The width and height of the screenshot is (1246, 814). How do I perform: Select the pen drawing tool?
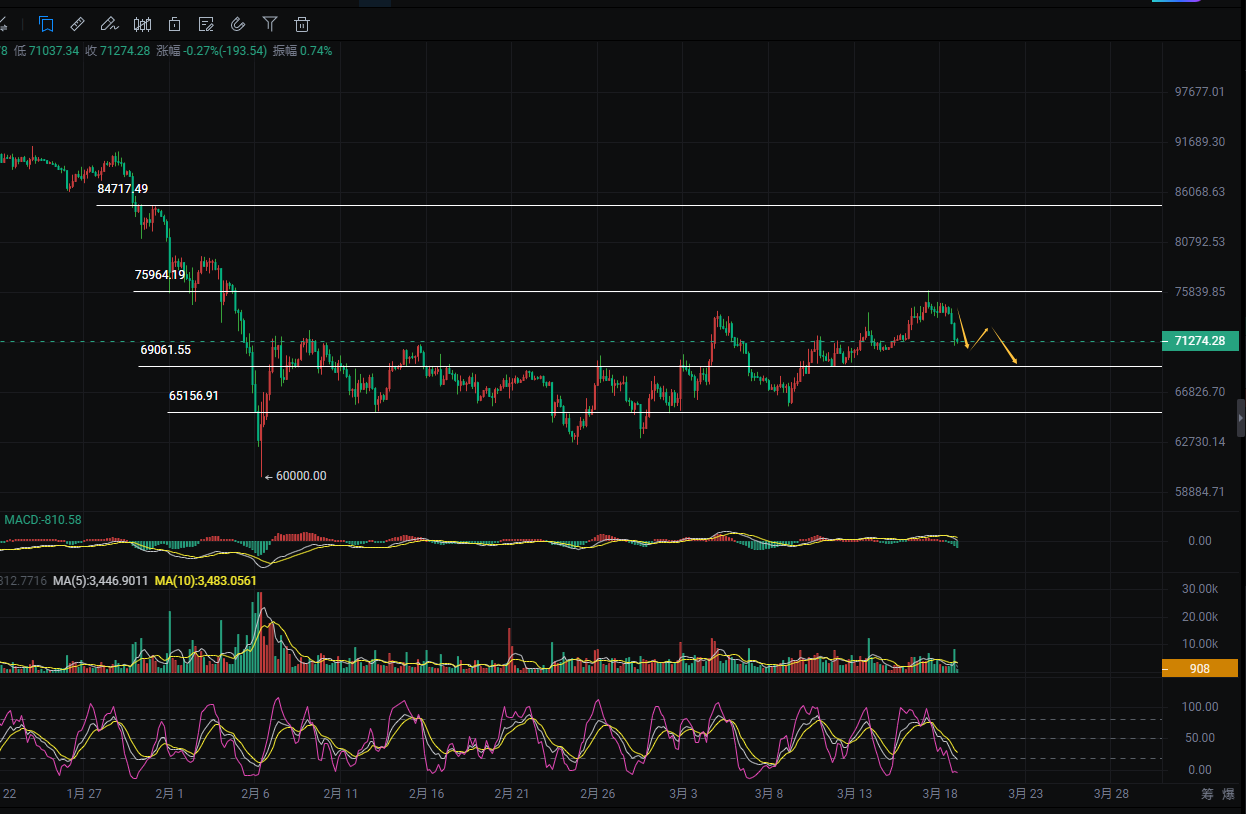[x=110, y=23]
